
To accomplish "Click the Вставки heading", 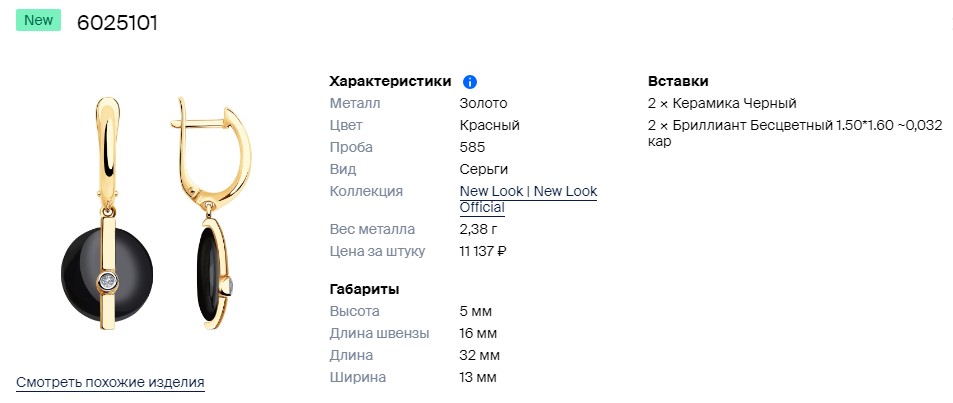I will point(678,81).
